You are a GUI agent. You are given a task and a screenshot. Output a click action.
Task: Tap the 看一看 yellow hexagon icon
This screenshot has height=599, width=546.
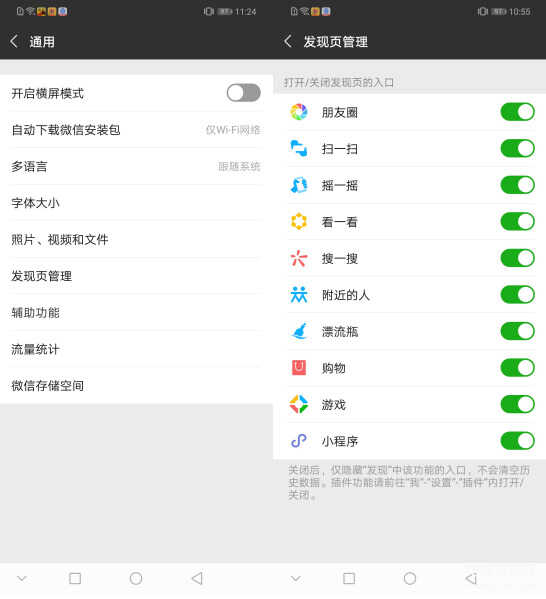coord(299,222)
